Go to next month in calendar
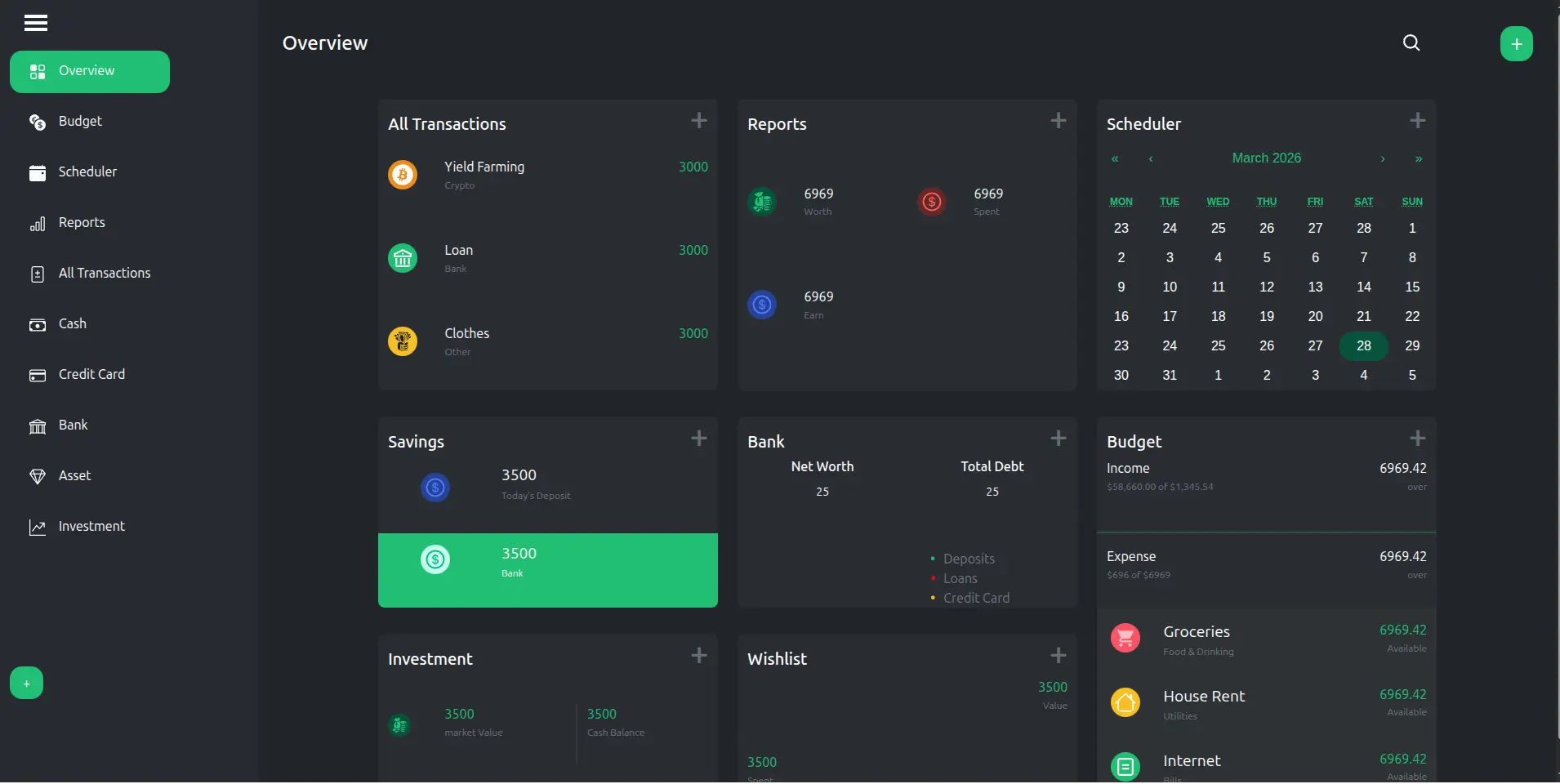 coord(1382,158)
